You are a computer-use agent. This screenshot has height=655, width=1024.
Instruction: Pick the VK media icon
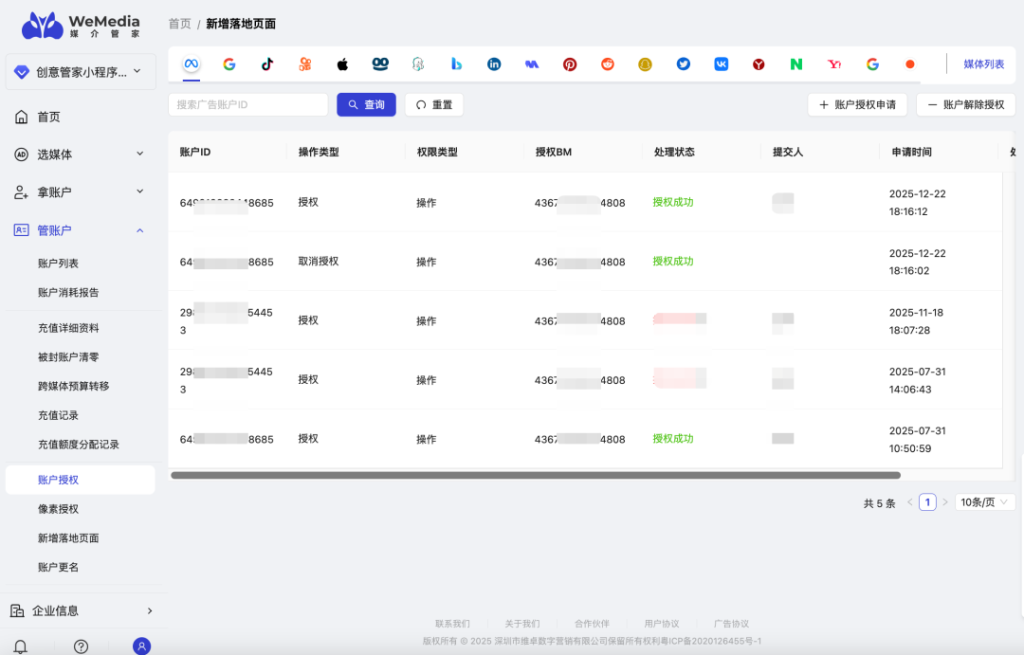click(x=721, y=64)
